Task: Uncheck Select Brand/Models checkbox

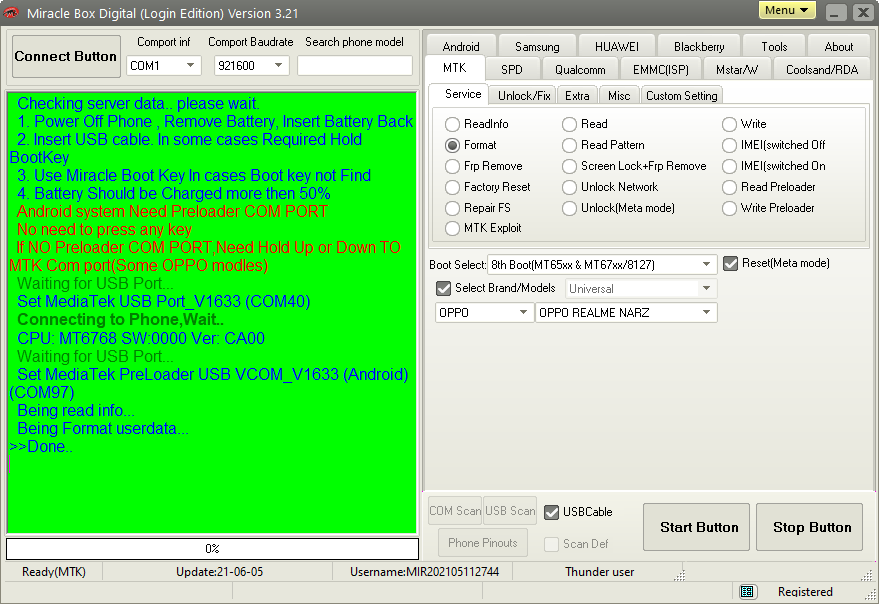Action: pos(443,288)
